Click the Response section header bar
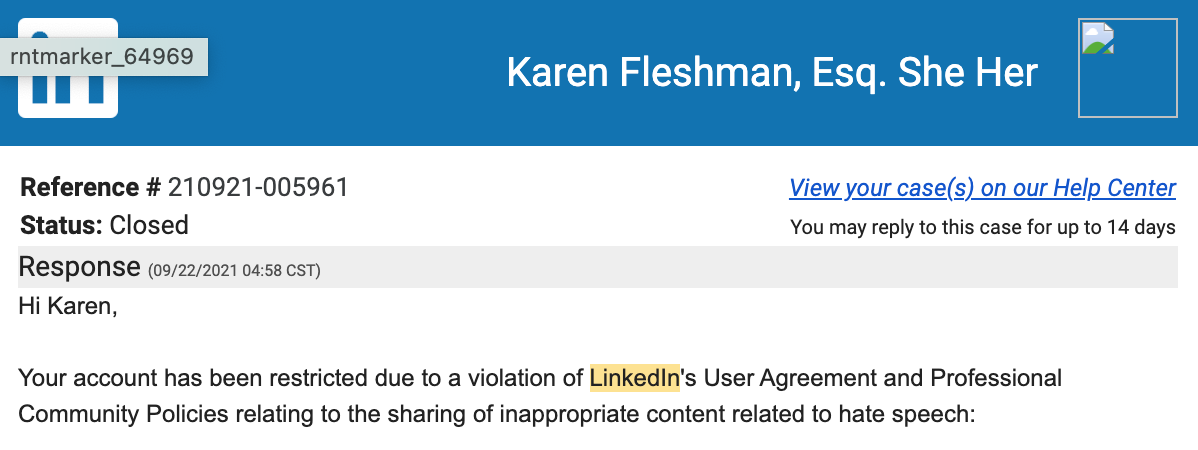The height and width of the screenshot is (450, 1198). coord(597,267)
